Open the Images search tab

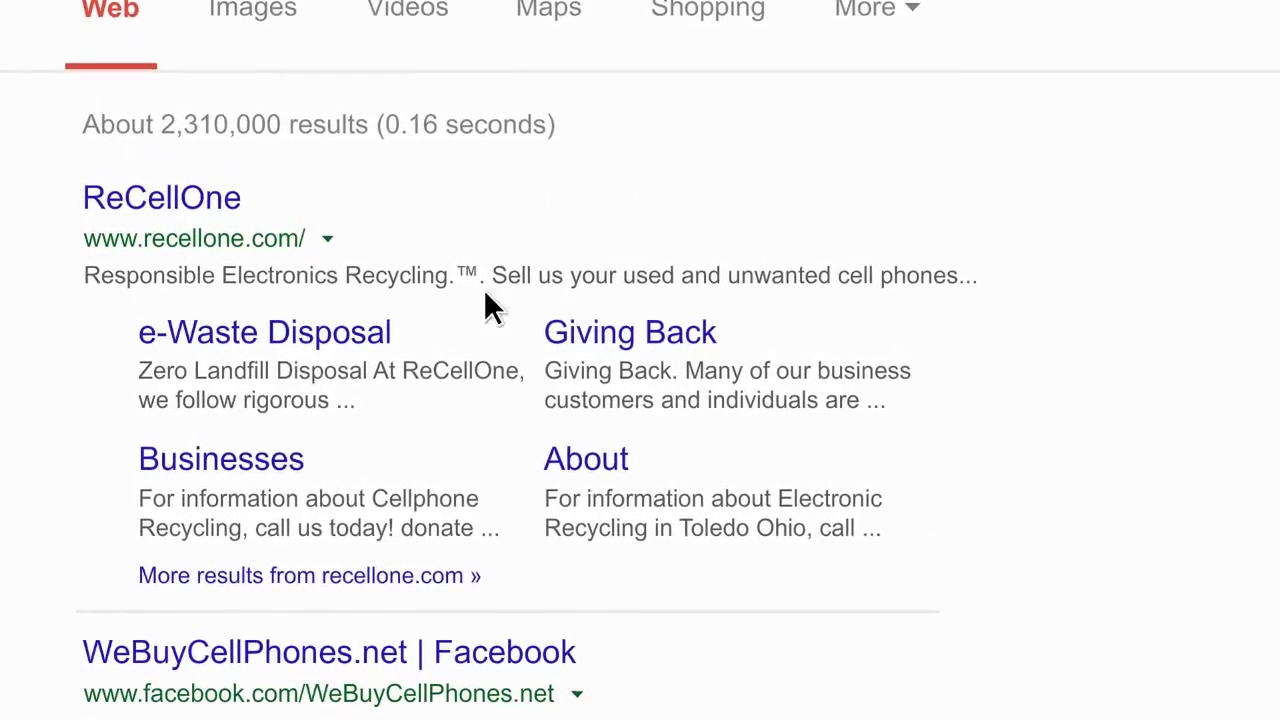pos(252,11)
